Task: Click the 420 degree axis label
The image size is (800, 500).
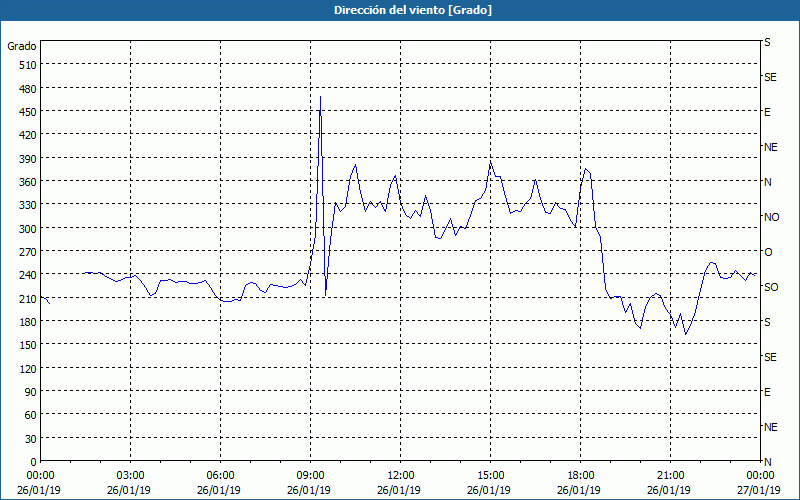Action: point(29,135)
